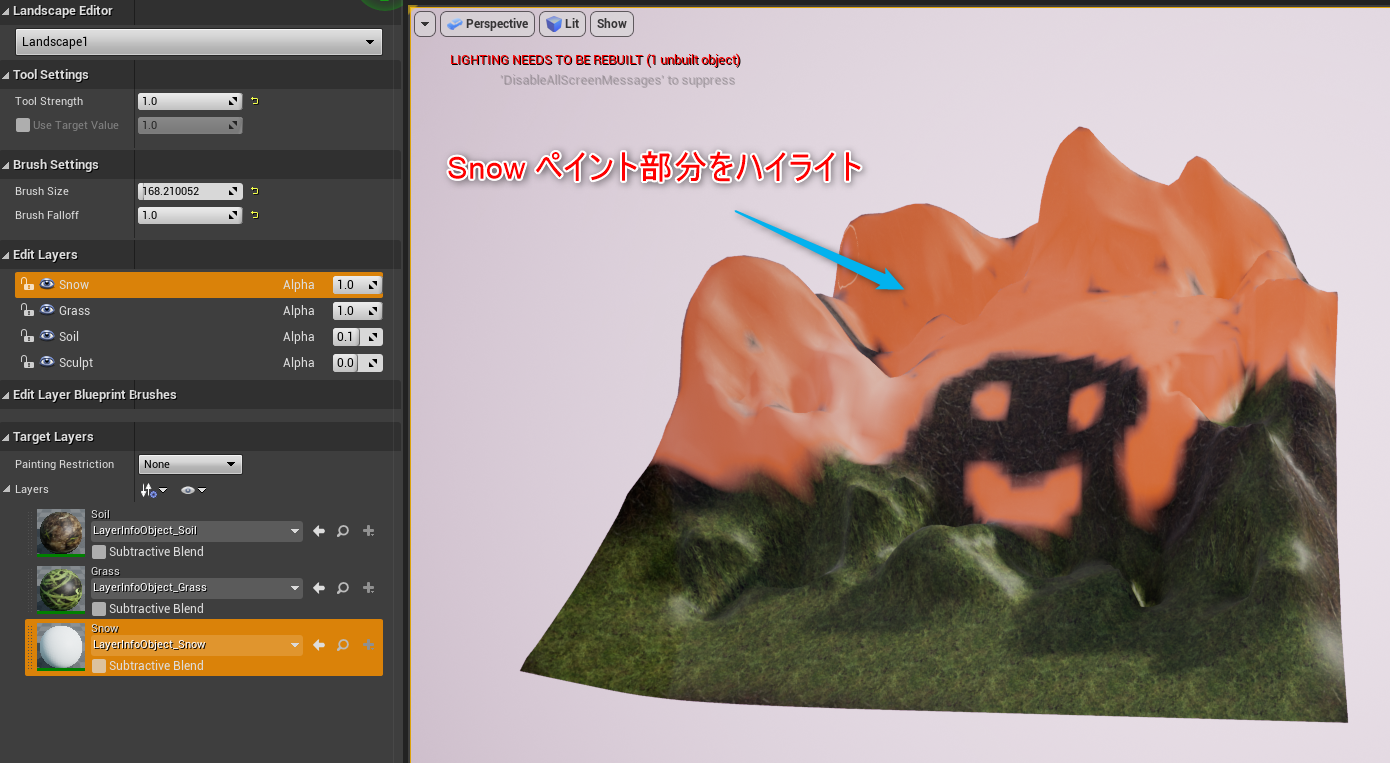Toggle lock on the Sculpt edit layer
The image size is (1390, 763).
[x=27, y=363]
